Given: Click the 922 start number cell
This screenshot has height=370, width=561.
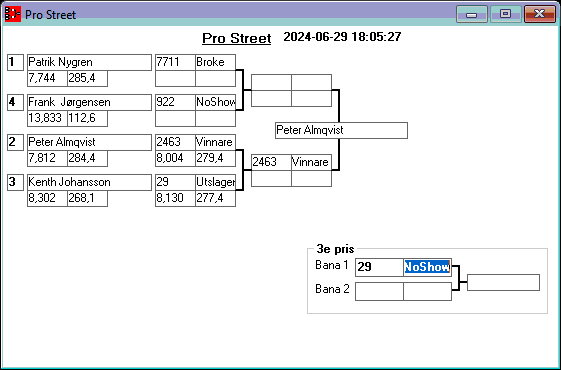Looking at the screenshot, I should (175, 102).
